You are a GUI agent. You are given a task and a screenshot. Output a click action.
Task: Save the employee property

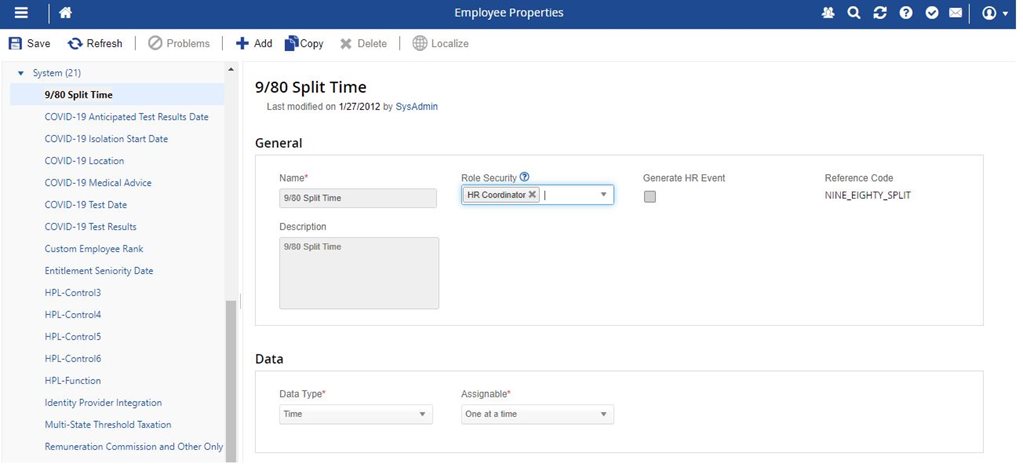tap(29, 44)
